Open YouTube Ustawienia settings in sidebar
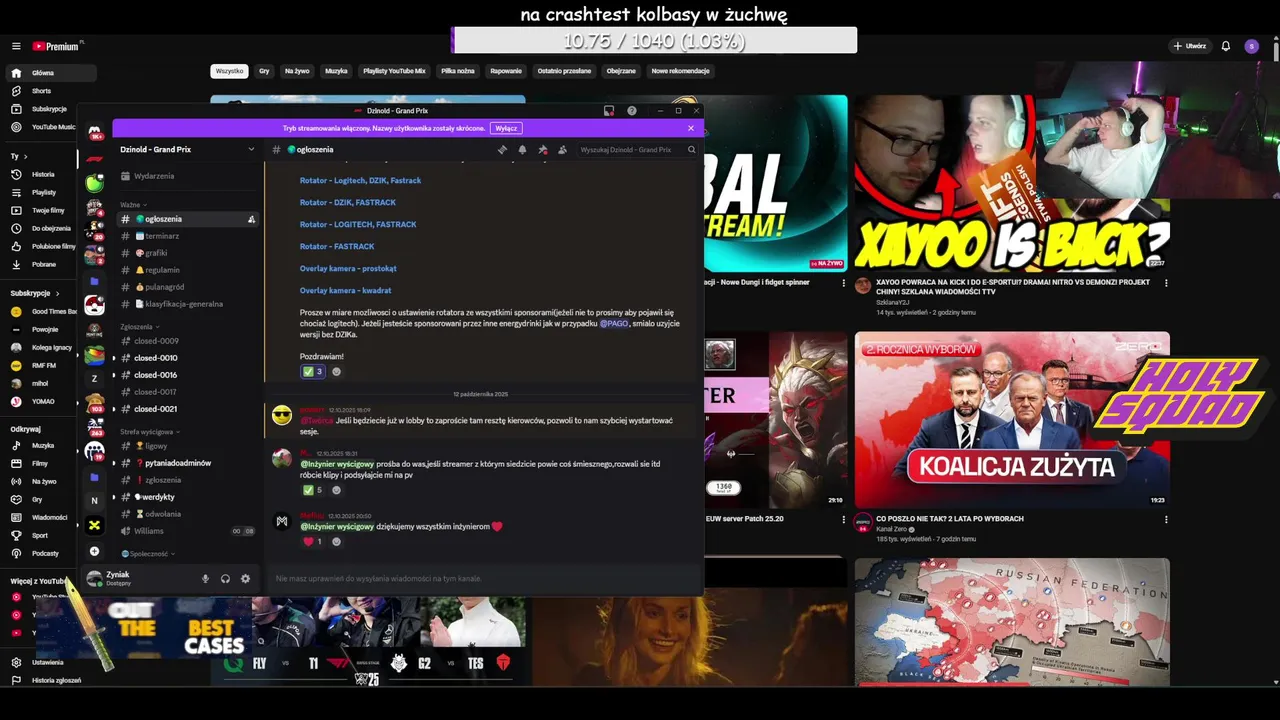1280x720 pixels. coord(40,662)
